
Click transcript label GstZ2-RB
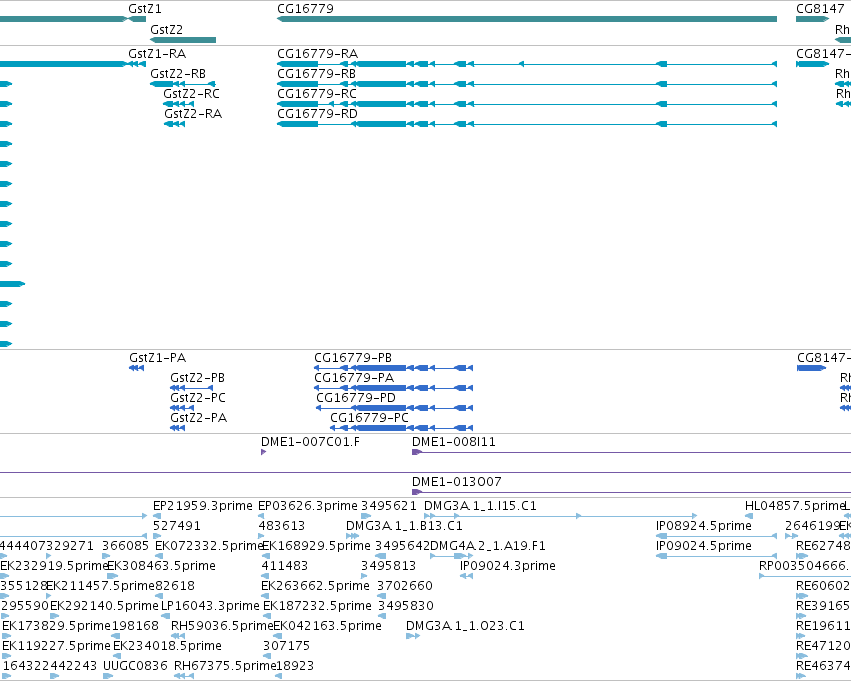coord(178,73)
